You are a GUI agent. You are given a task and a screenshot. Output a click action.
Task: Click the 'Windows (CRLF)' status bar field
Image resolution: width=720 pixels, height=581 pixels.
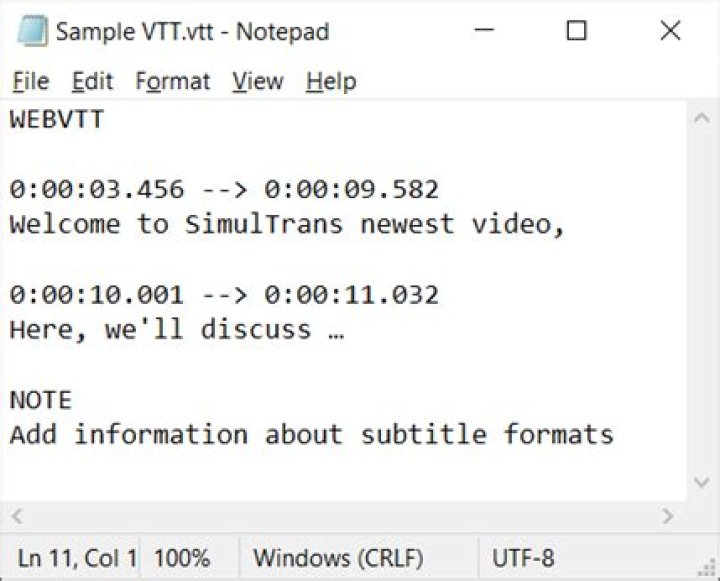point(338,558)
